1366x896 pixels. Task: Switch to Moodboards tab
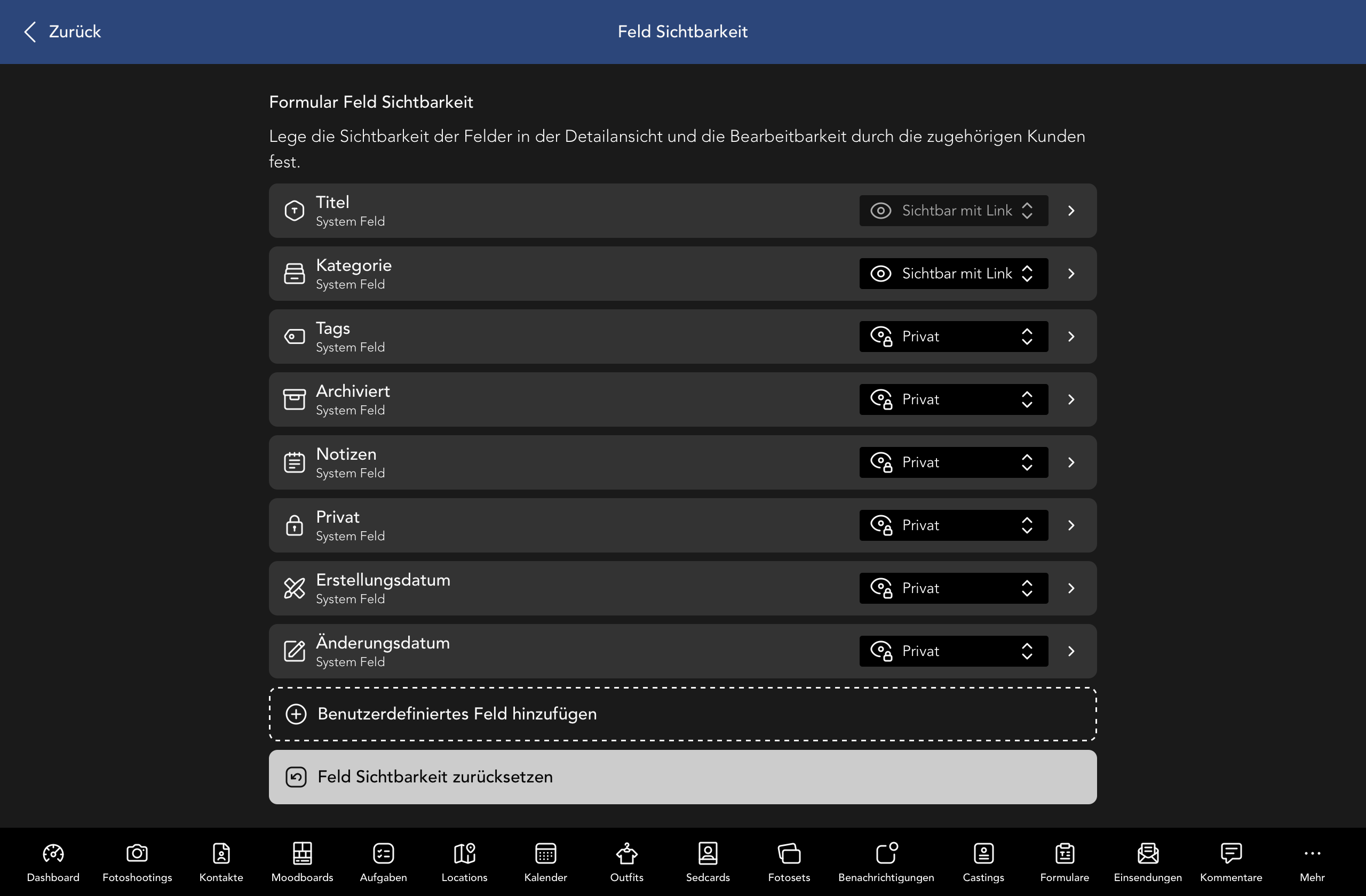[x=303, y=862]
